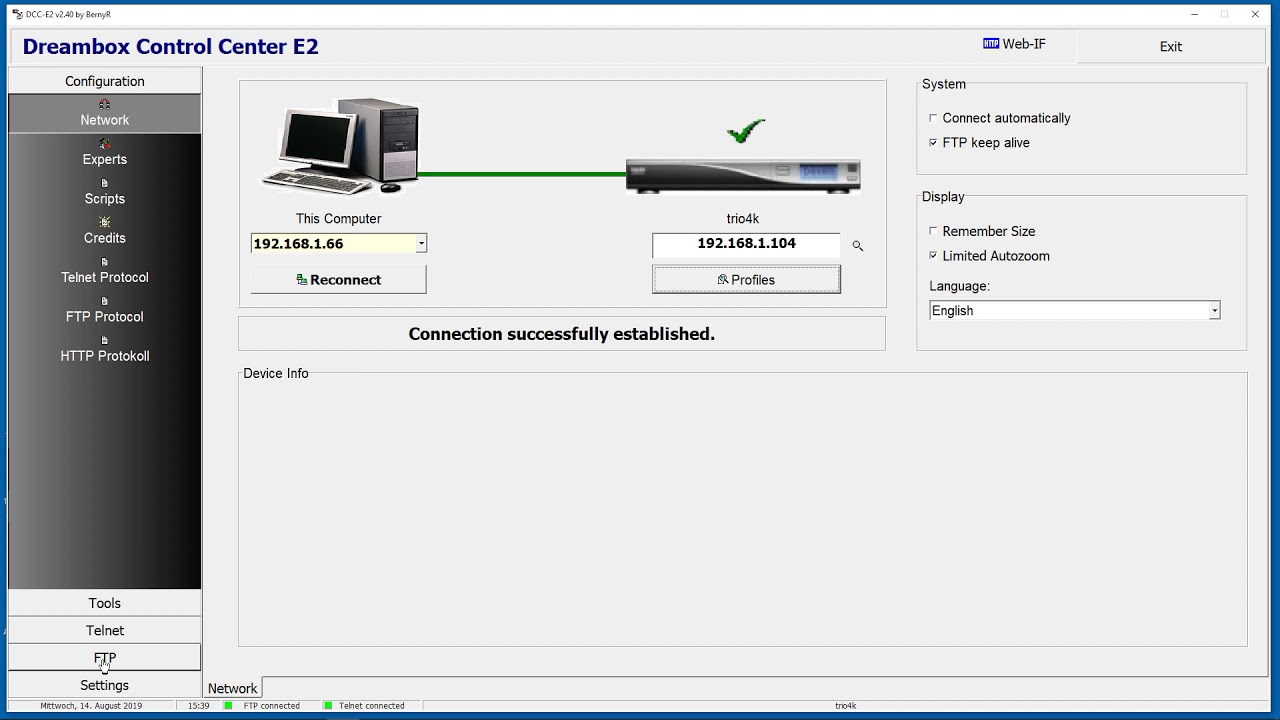Open the Telnet menu section
Image resolution: width=1280 pixels, height=720 pixels.
(x=105, y=630)
